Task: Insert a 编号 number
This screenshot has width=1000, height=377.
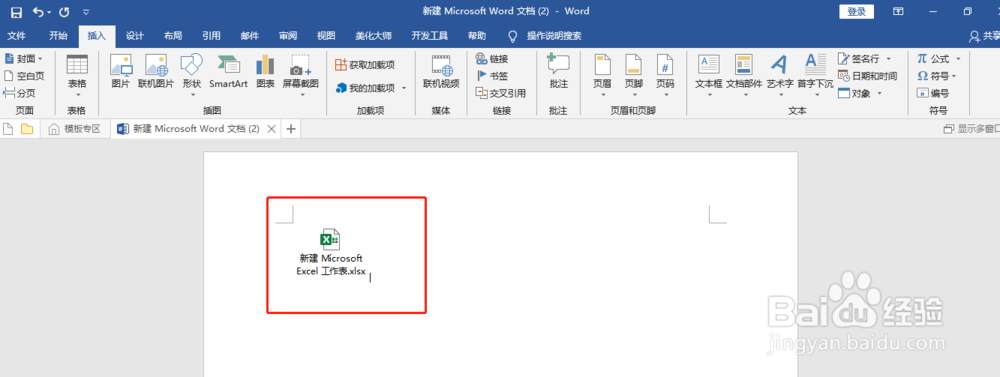Action: 932,93
